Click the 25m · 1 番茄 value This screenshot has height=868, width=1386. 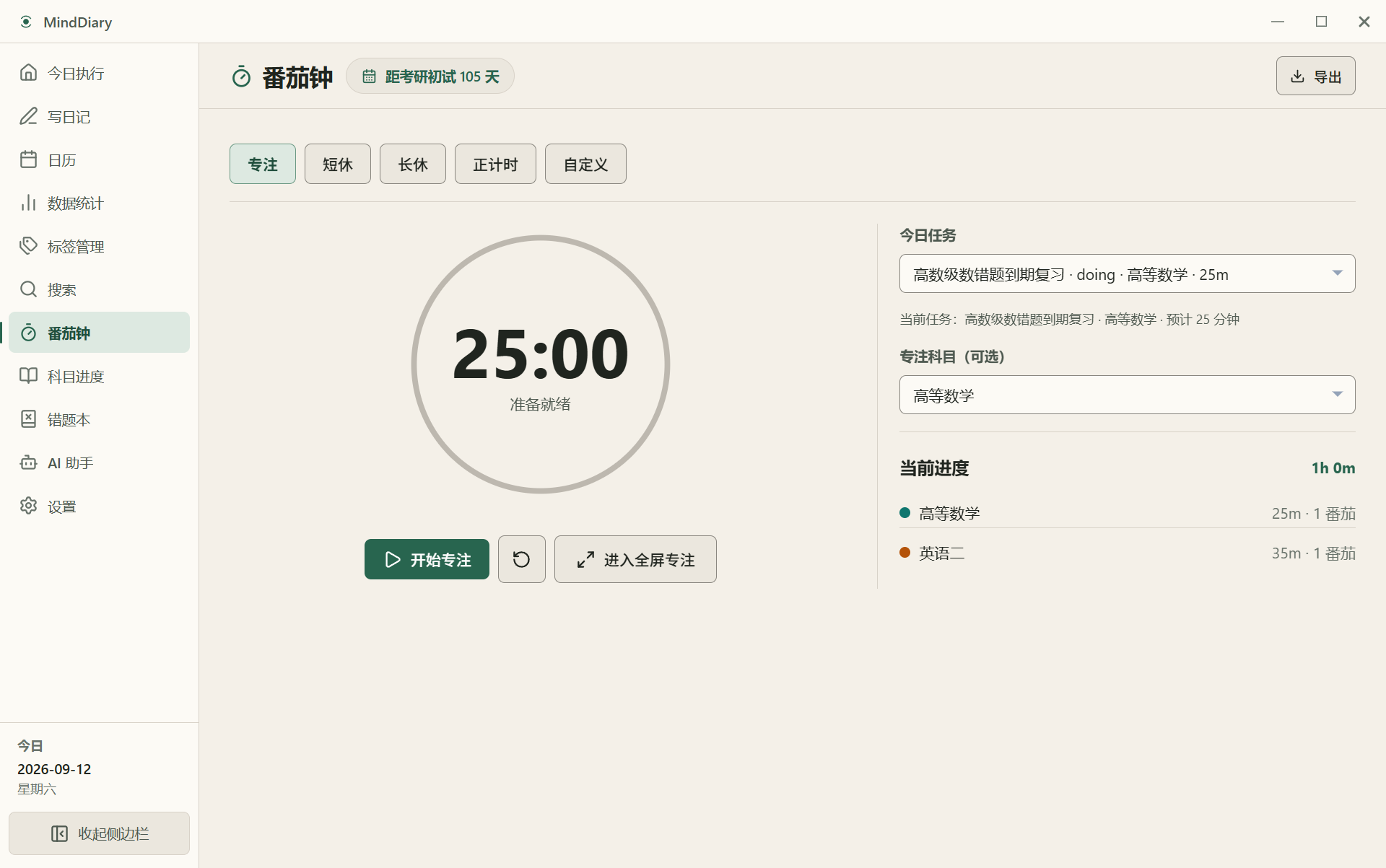tap(1313, 514)
